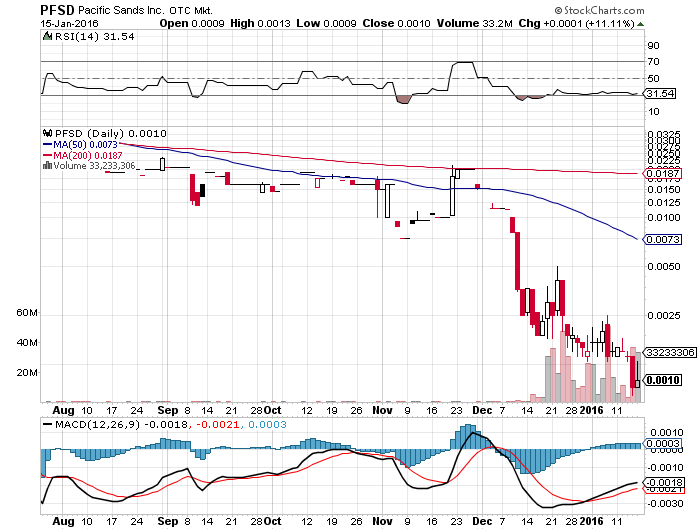Screen dimensions: 700x530
Task: Click the OTC Mkt. exchange label
Action: click(191, 10)
